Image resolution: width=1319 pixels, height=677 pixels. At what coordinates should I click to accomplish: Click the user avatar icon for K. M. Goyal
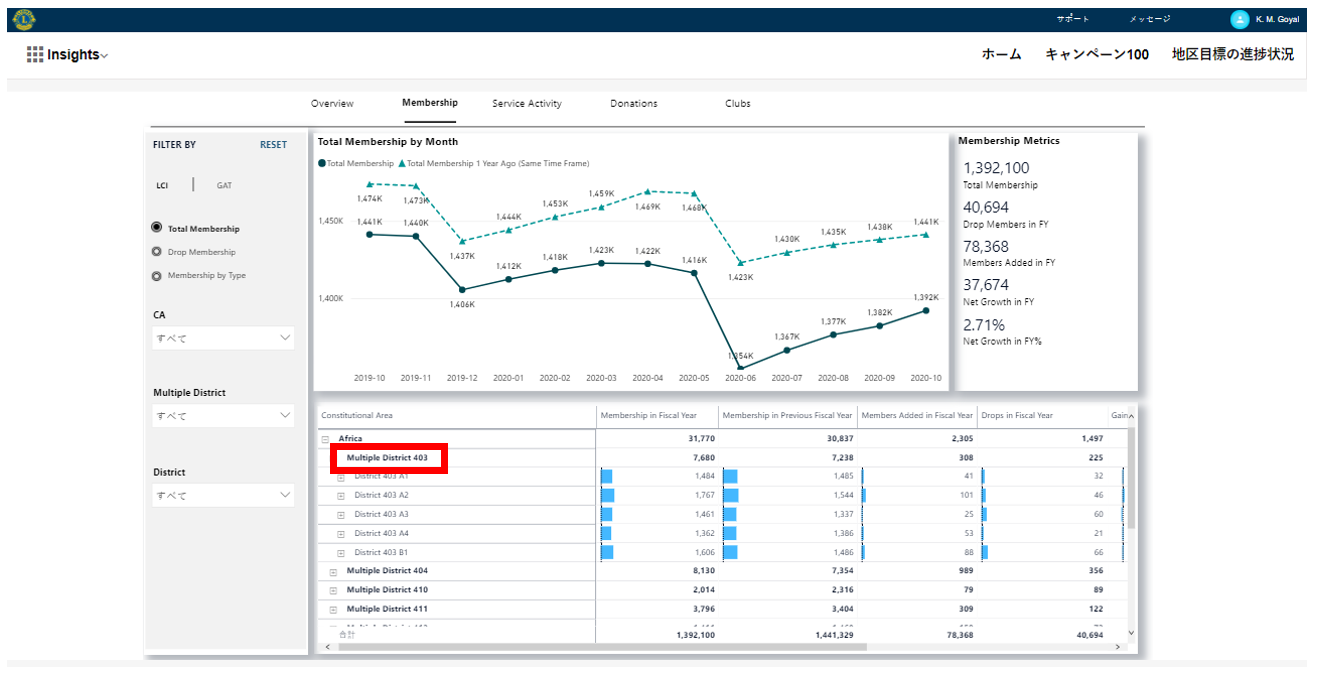tap(1240, 19)
